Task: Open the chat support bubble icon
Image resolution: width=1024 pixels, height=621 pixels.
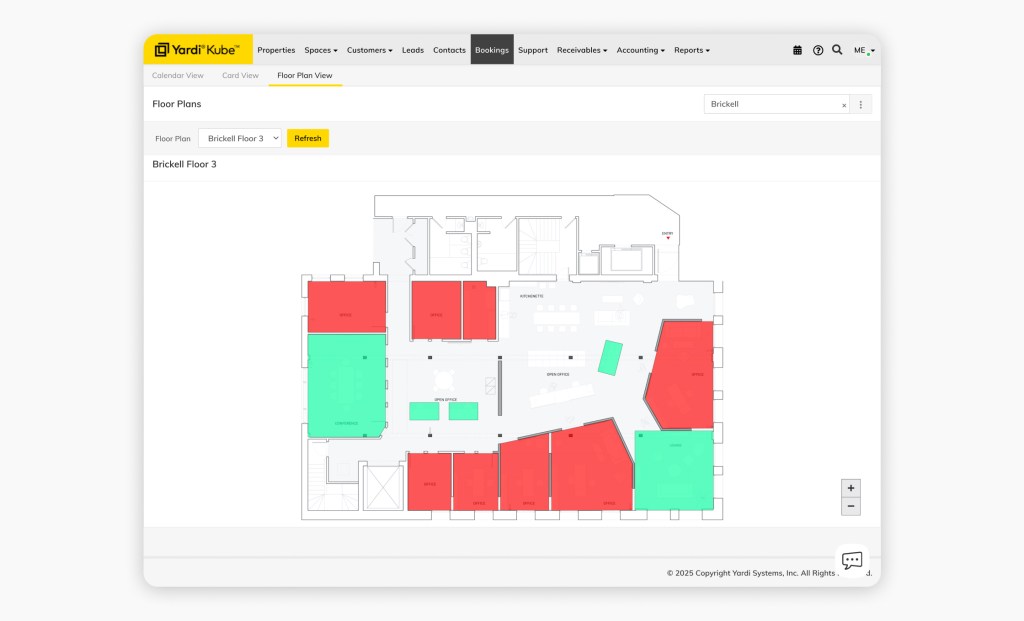Action: click(851, 560)
